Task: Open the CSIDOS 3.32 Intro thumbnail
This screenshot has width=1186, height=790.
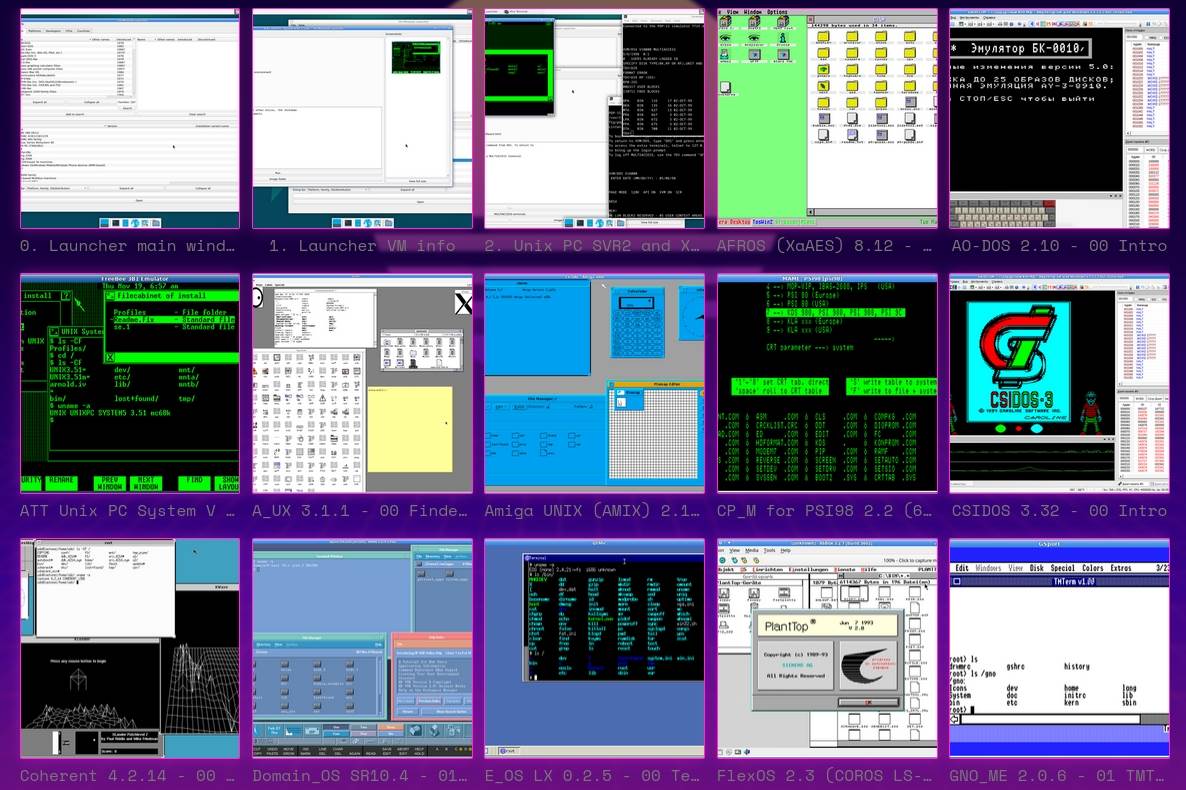Action: click(1059, 384)
